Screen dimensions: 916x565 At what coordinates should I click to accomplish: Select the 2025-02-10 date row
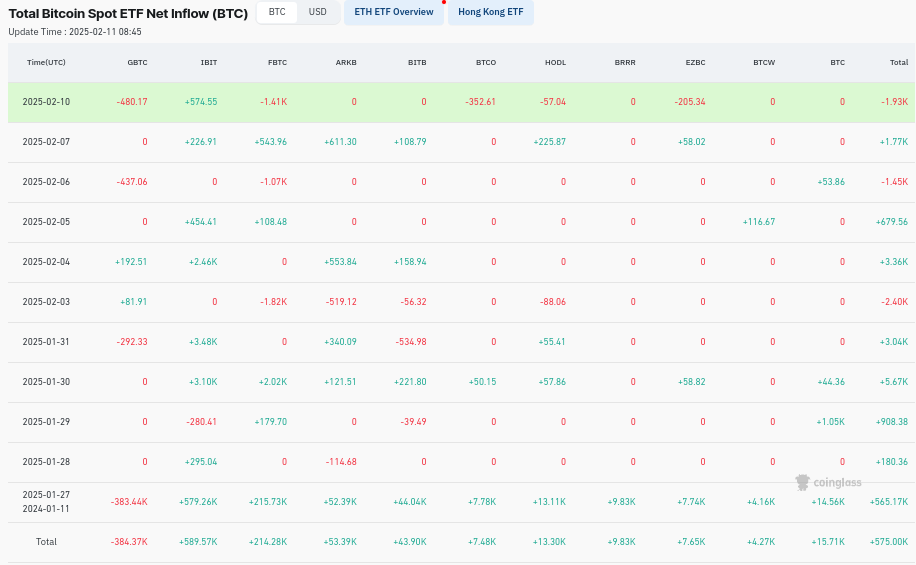(462, 102)
